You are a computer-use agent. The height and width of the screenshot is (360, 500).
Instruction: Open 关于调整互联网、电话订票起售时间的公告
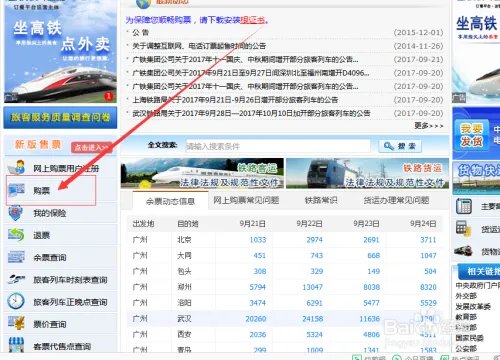[x=199, y=46]
